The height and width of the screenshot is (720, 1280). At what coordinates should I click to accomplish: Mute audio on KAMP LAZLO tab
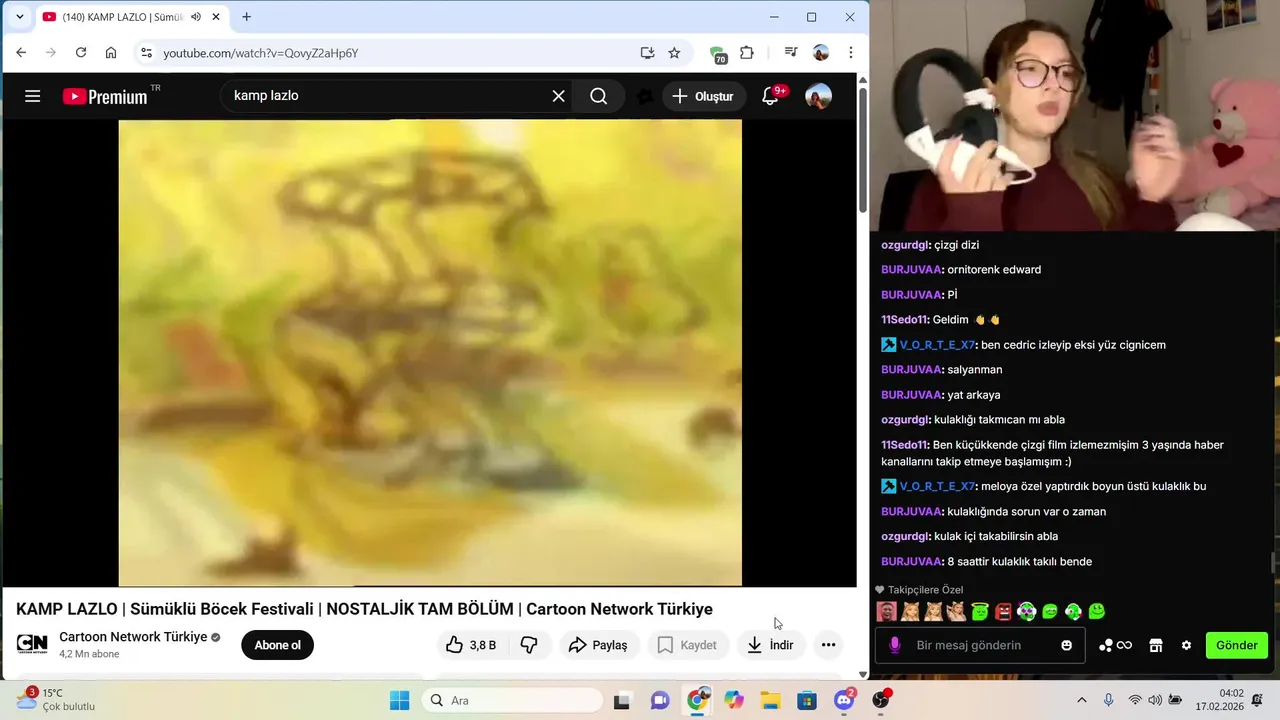click(x=196, y=17)
